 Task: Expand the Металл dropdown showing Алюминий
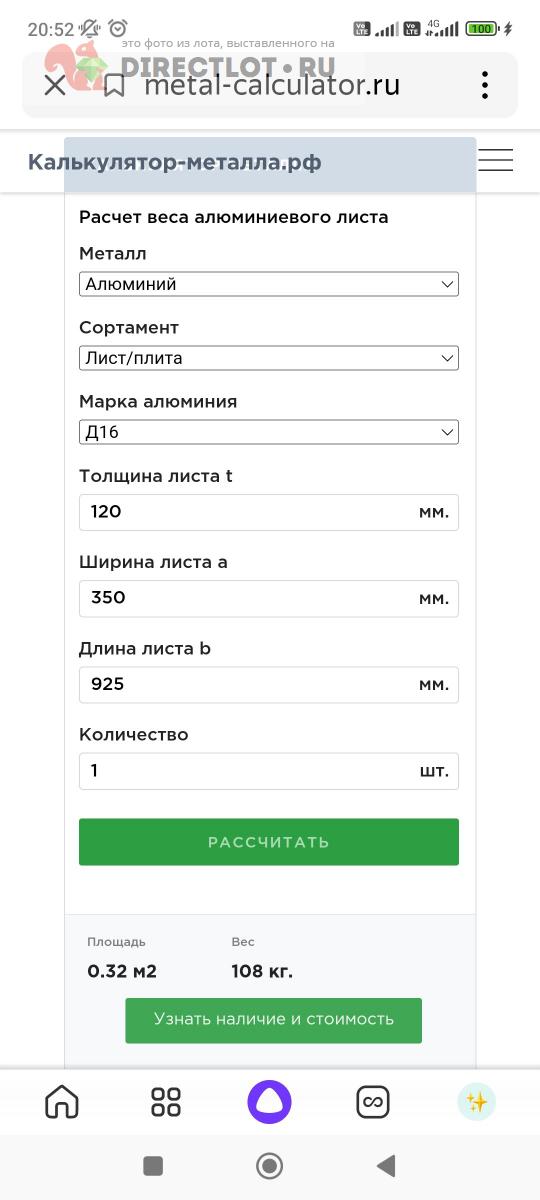[269, 284]
